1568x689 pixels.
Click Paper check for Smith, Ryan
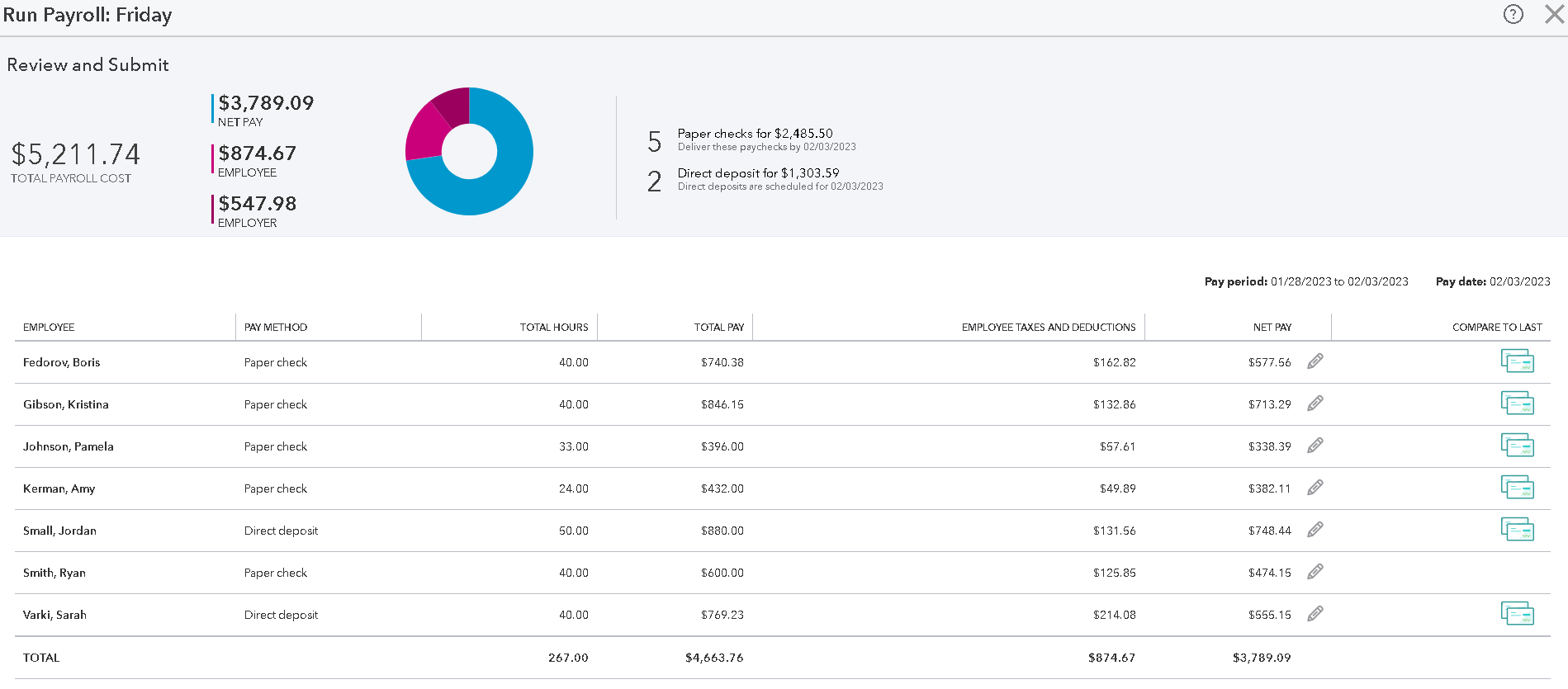coord(276,573)
